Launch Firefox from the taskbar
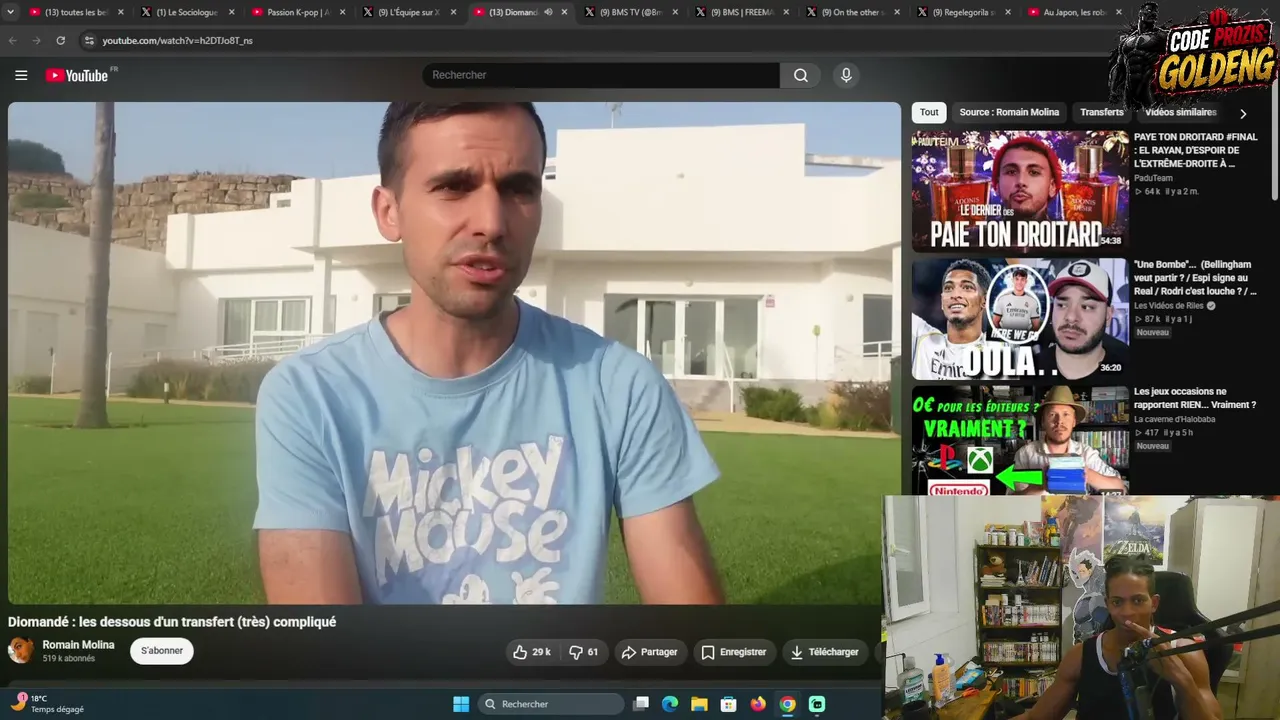This screenshot has height=720, width=1280. pos(758,704)
